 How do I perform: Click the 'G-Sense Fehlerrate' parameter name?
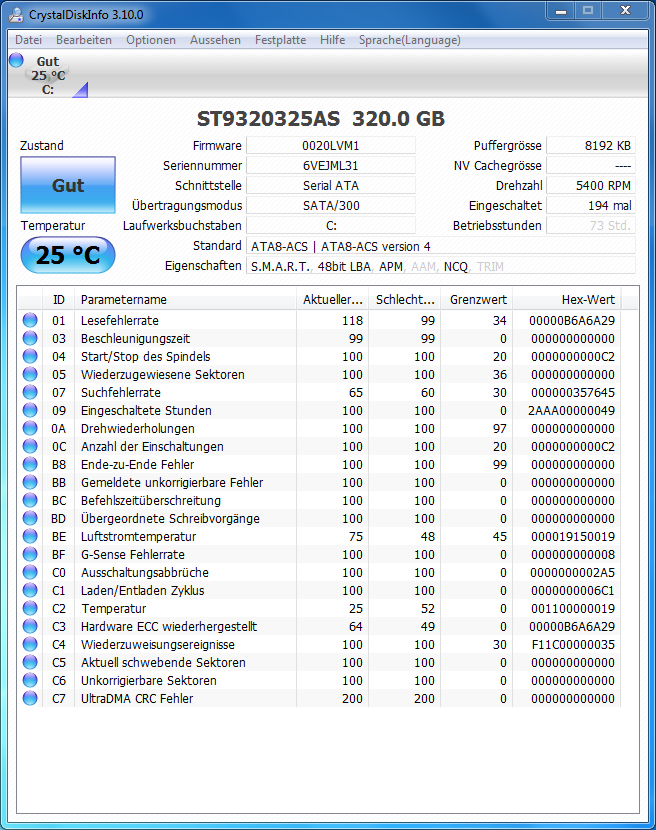pos(133,555)
